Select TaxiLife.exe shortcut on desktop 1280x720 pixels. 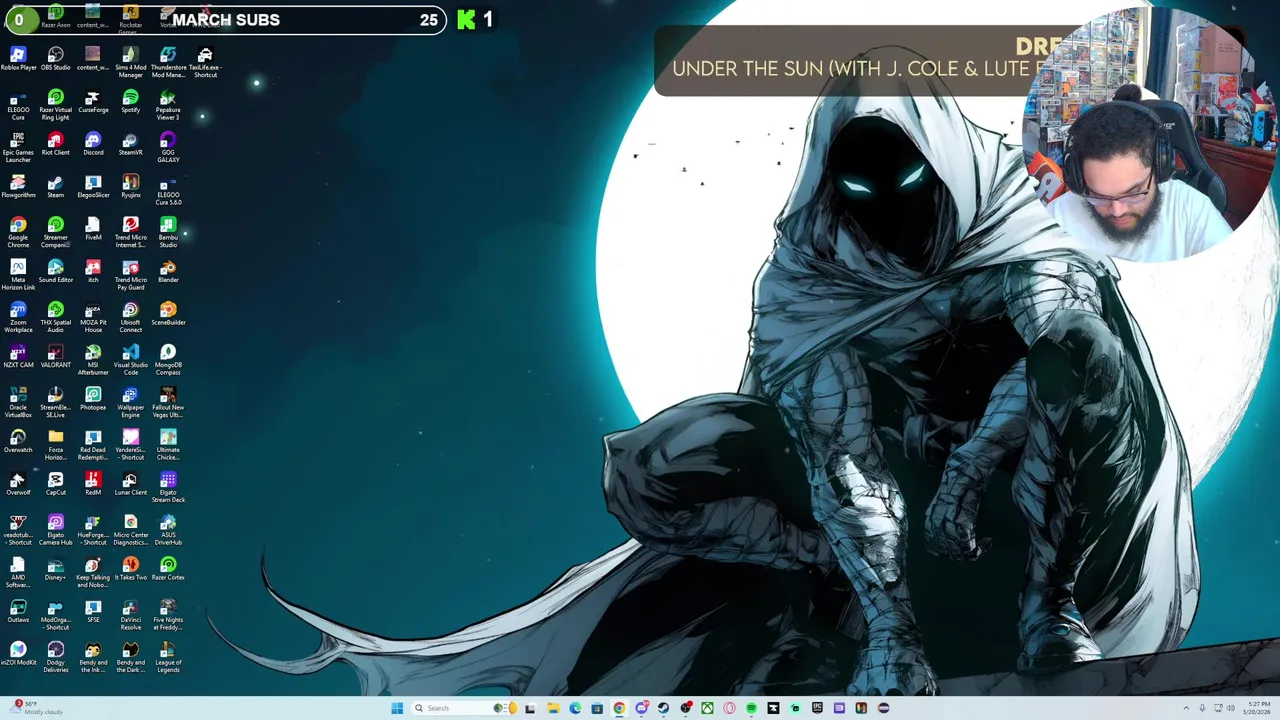[x=205, y=62]
